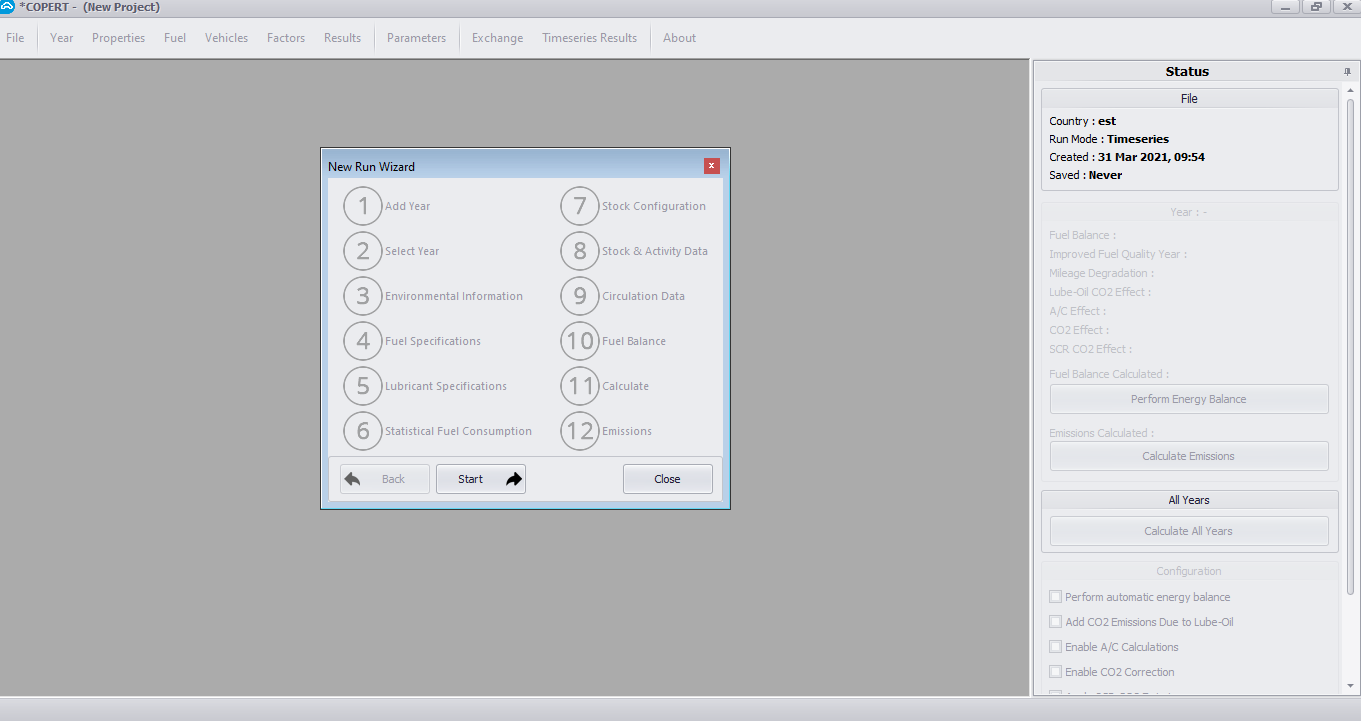Open the Vehicles menu

(226, 37)
